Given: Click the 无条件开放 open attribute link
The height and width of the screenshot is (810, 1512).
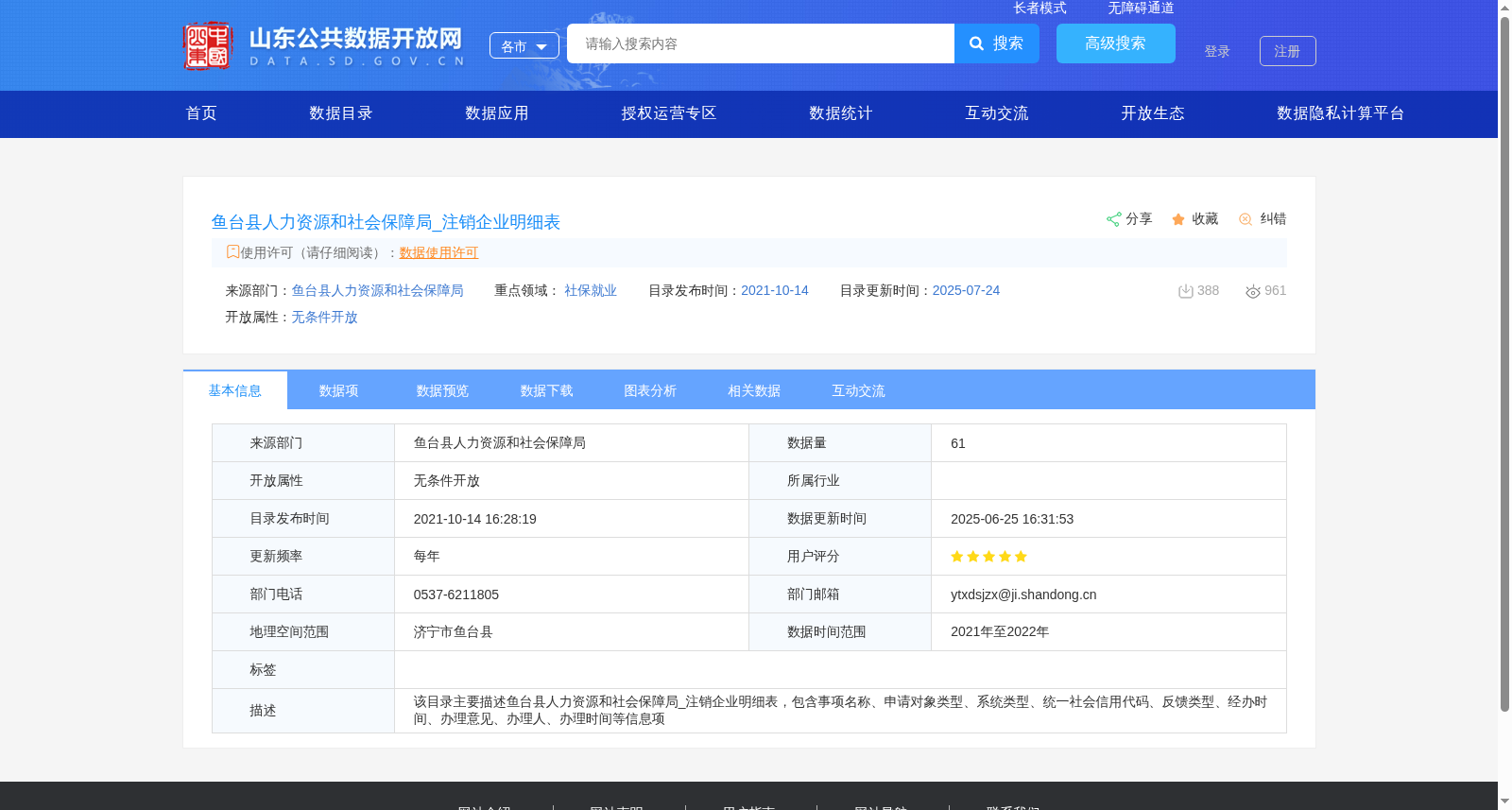Looking at the screenshot, I should [324, 317].
